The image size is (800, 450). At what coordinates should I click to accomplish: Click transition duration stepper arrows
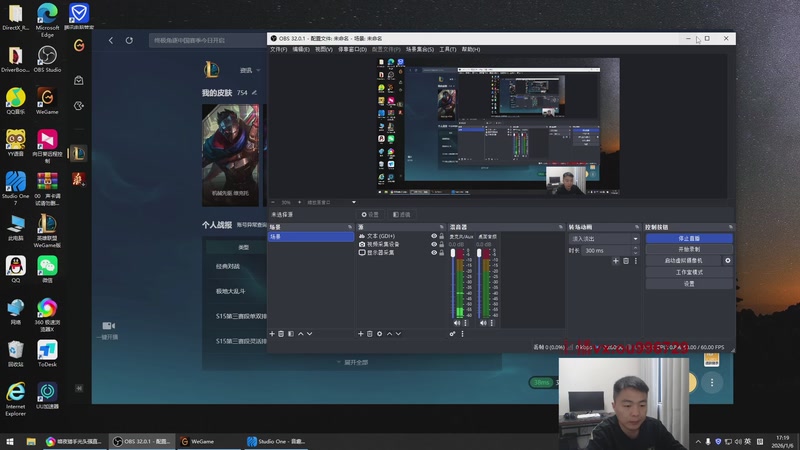coord(636,251)
